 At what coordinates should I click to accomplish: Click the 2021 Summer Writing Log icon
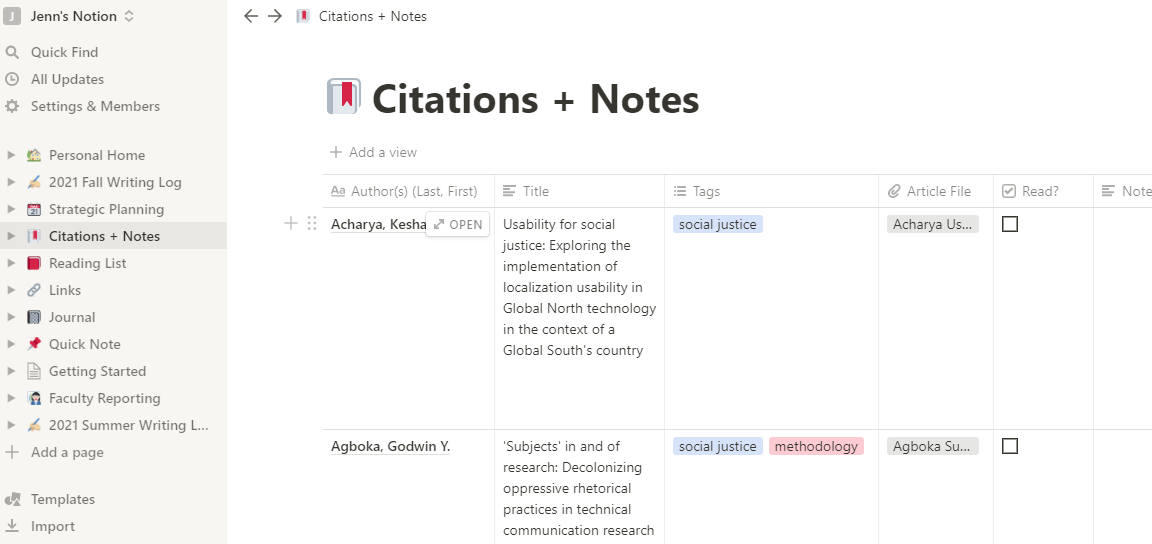(34, 426)
